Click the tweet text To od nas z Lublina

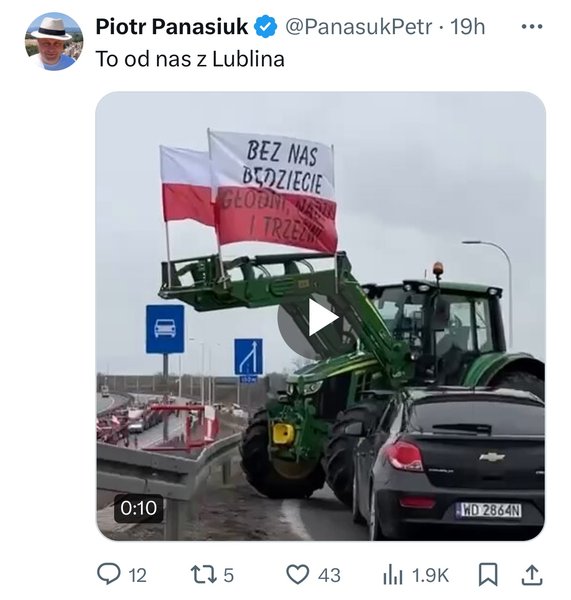[x=190, y=59]
